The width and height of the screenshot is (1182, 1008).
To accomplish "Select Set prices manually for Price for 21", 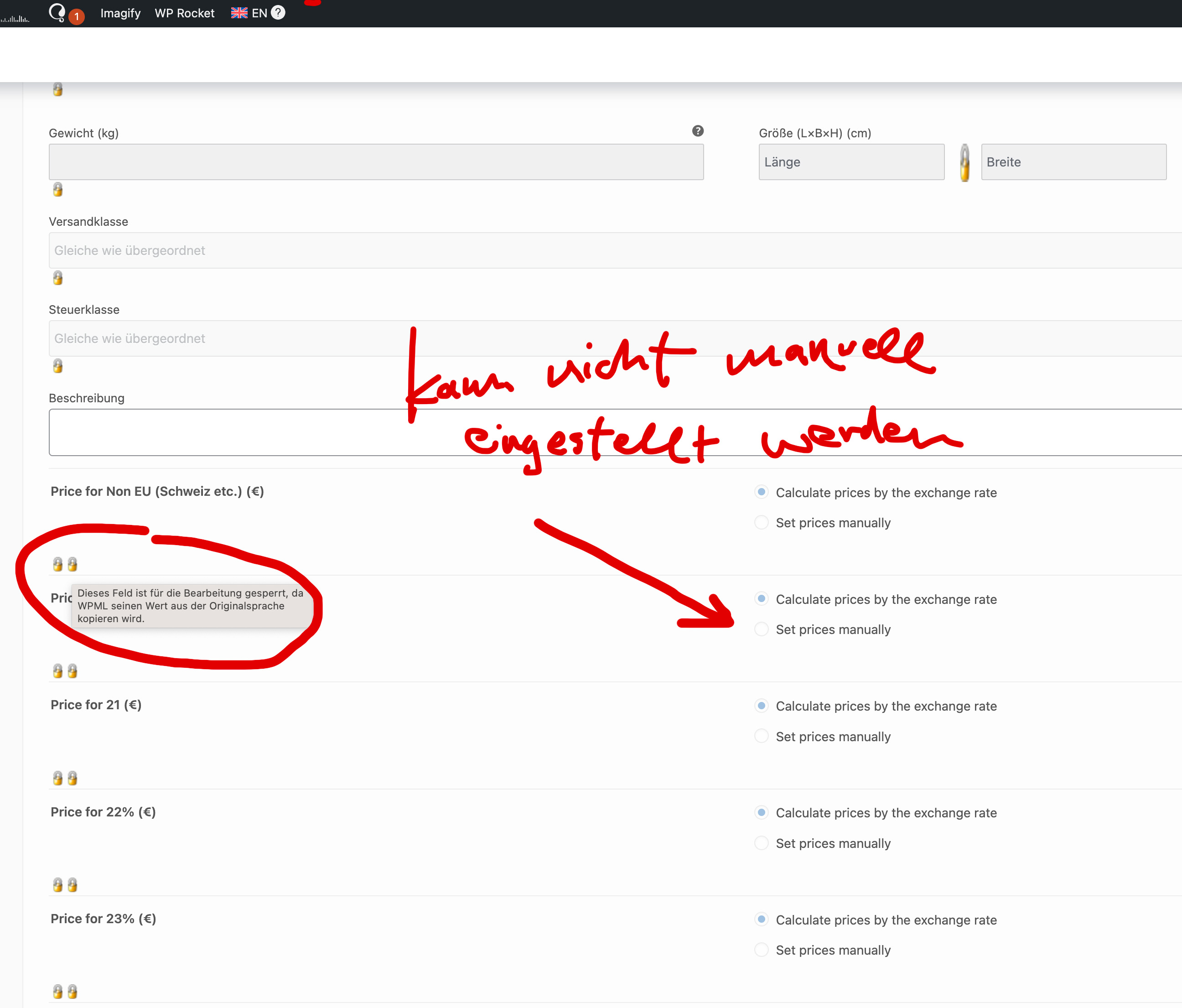I will click(761, 736).
